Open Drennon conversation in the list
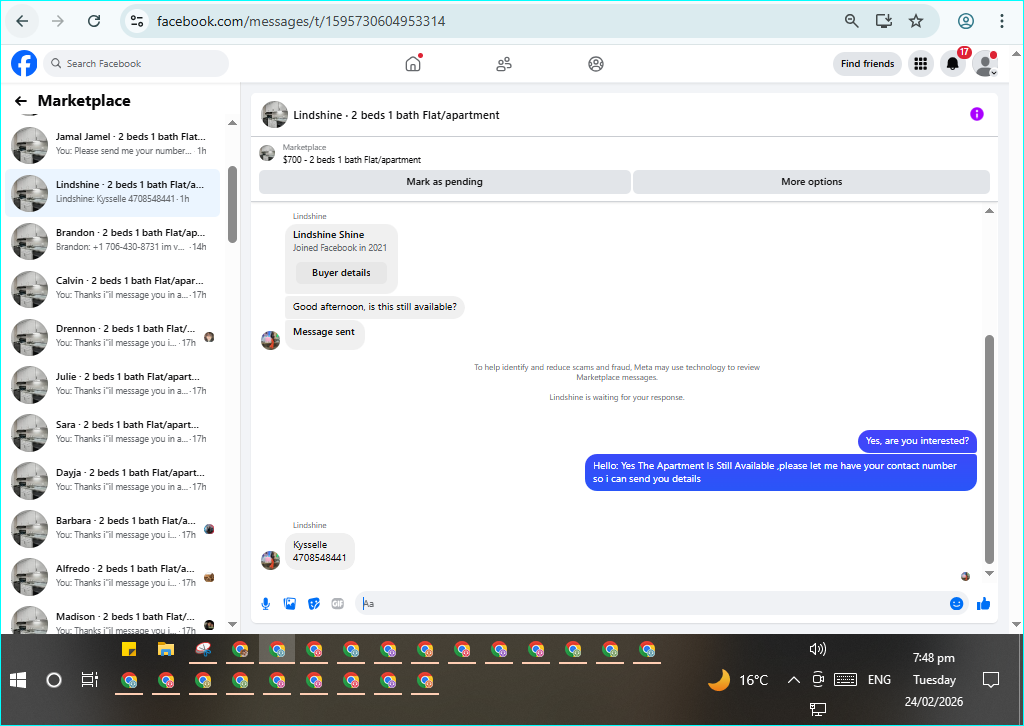Image resolution: width=1024 pixels, height=726 pixels. [112, 336]
